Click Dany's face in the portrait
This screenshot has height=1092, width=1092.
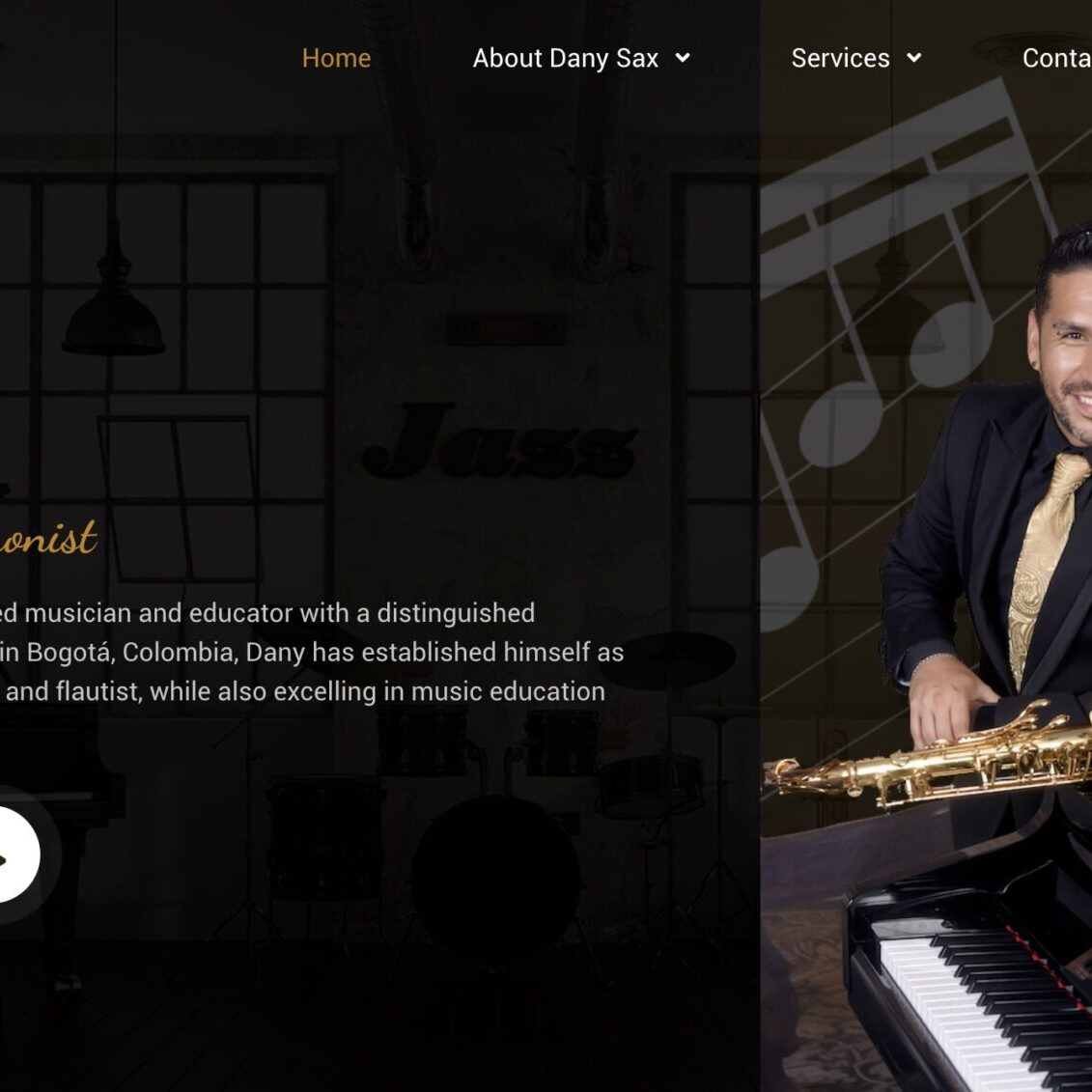coord(1066,362)
